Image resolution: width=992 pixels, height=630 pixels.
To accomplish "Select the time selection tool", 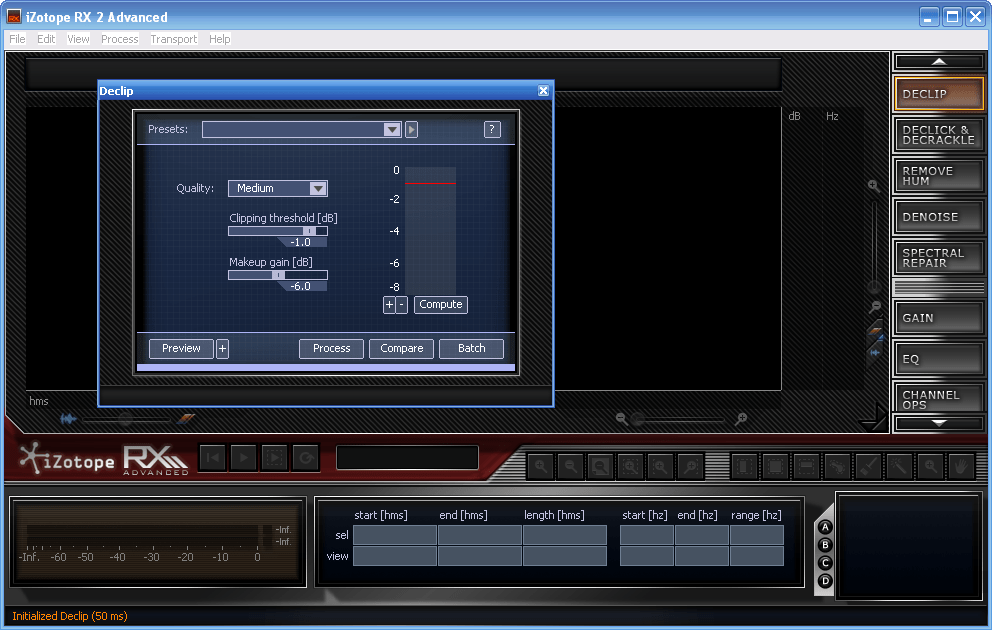I will point(744,467).
